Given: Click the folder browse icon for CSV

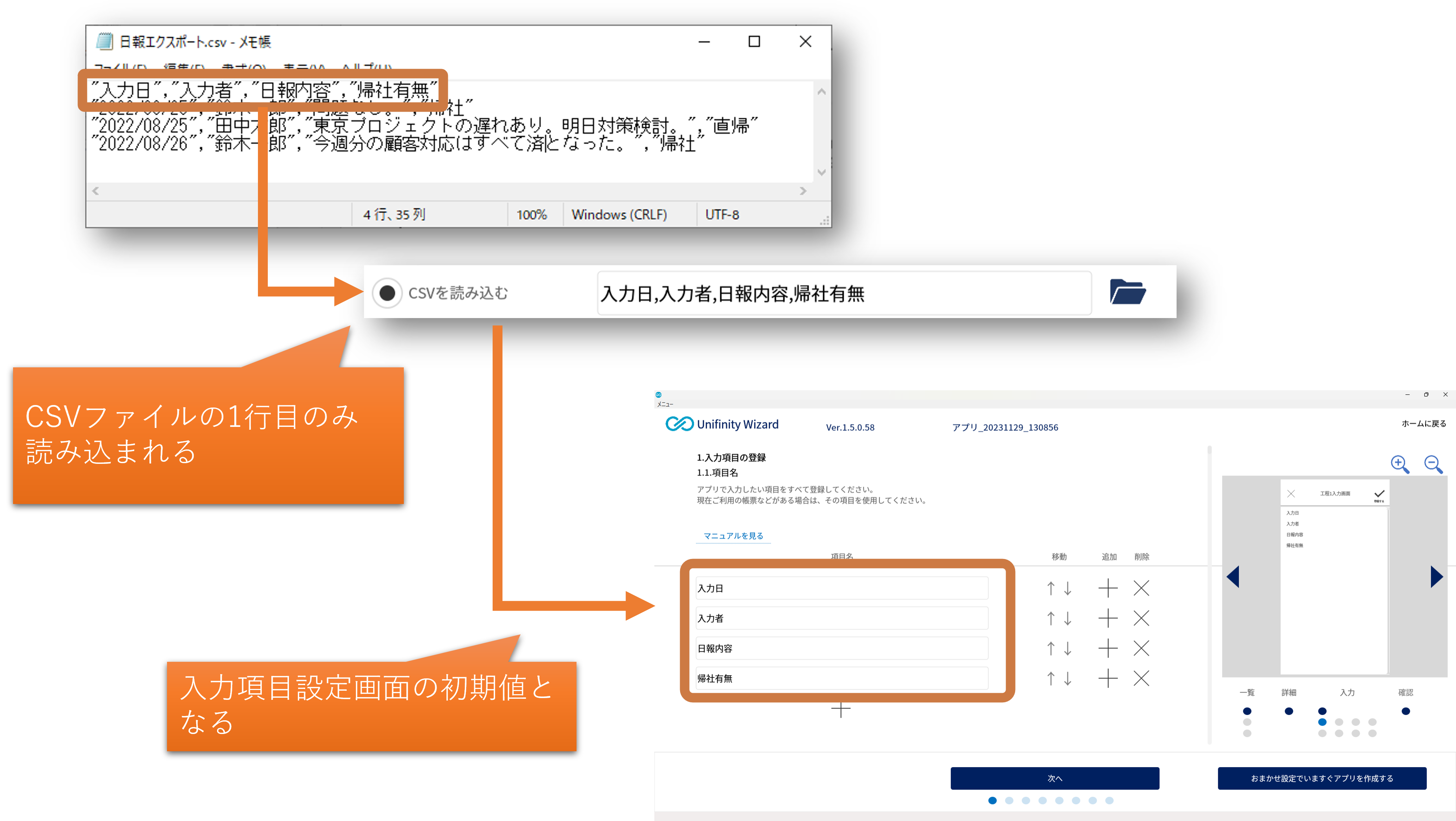Looking at the screenshot, I should [1127, 292].
